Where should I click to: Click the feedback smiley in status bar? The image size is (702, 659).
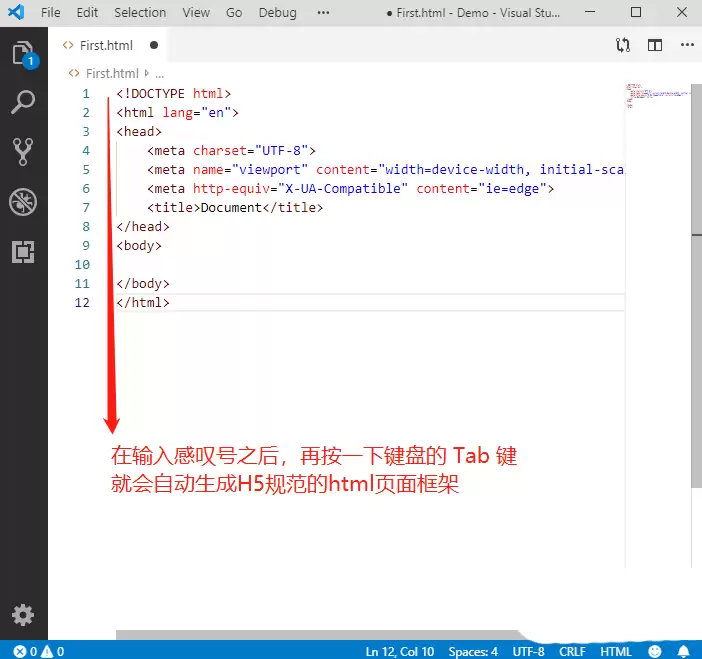pos(654,651)
